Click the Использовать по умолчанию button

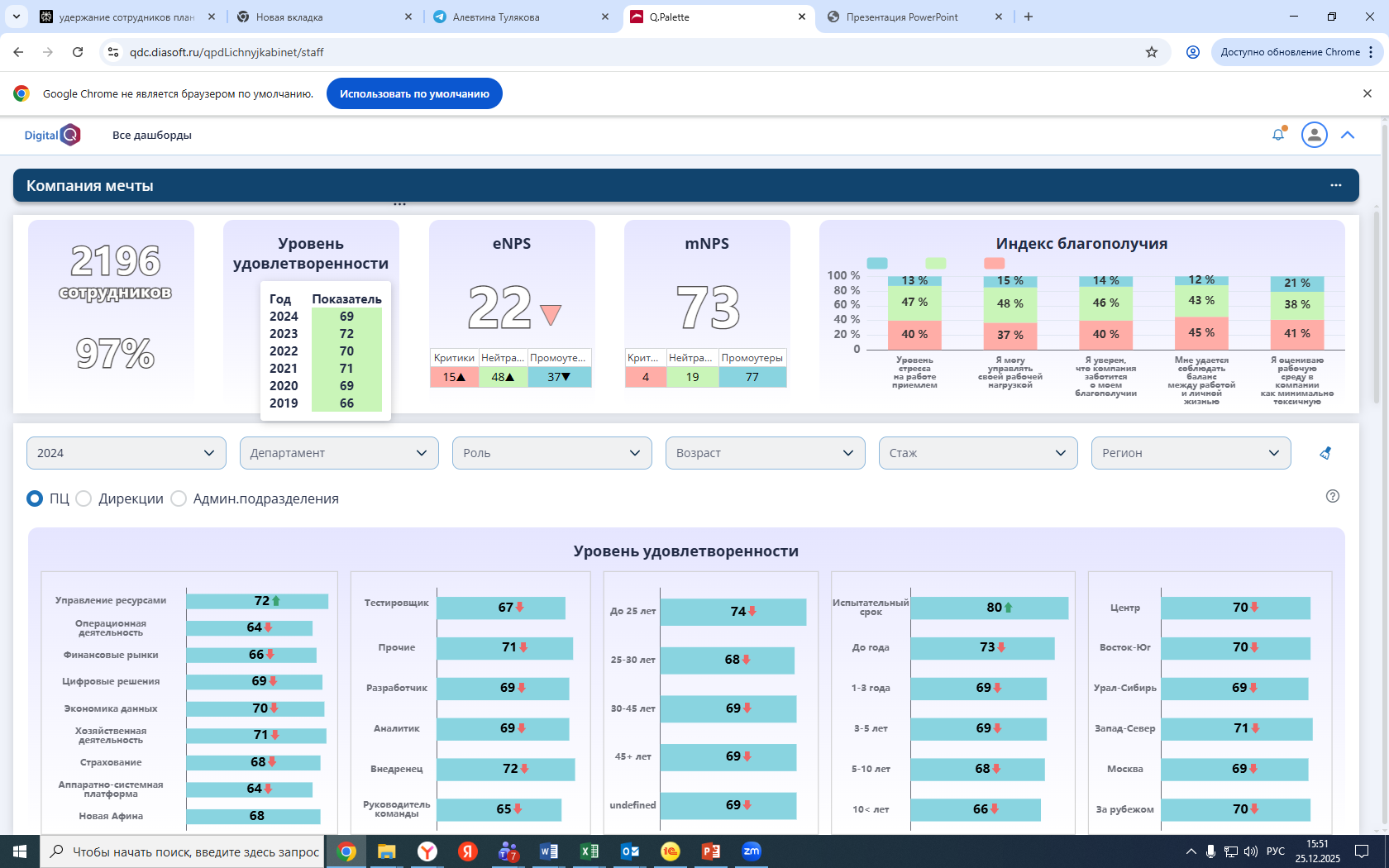414,93
